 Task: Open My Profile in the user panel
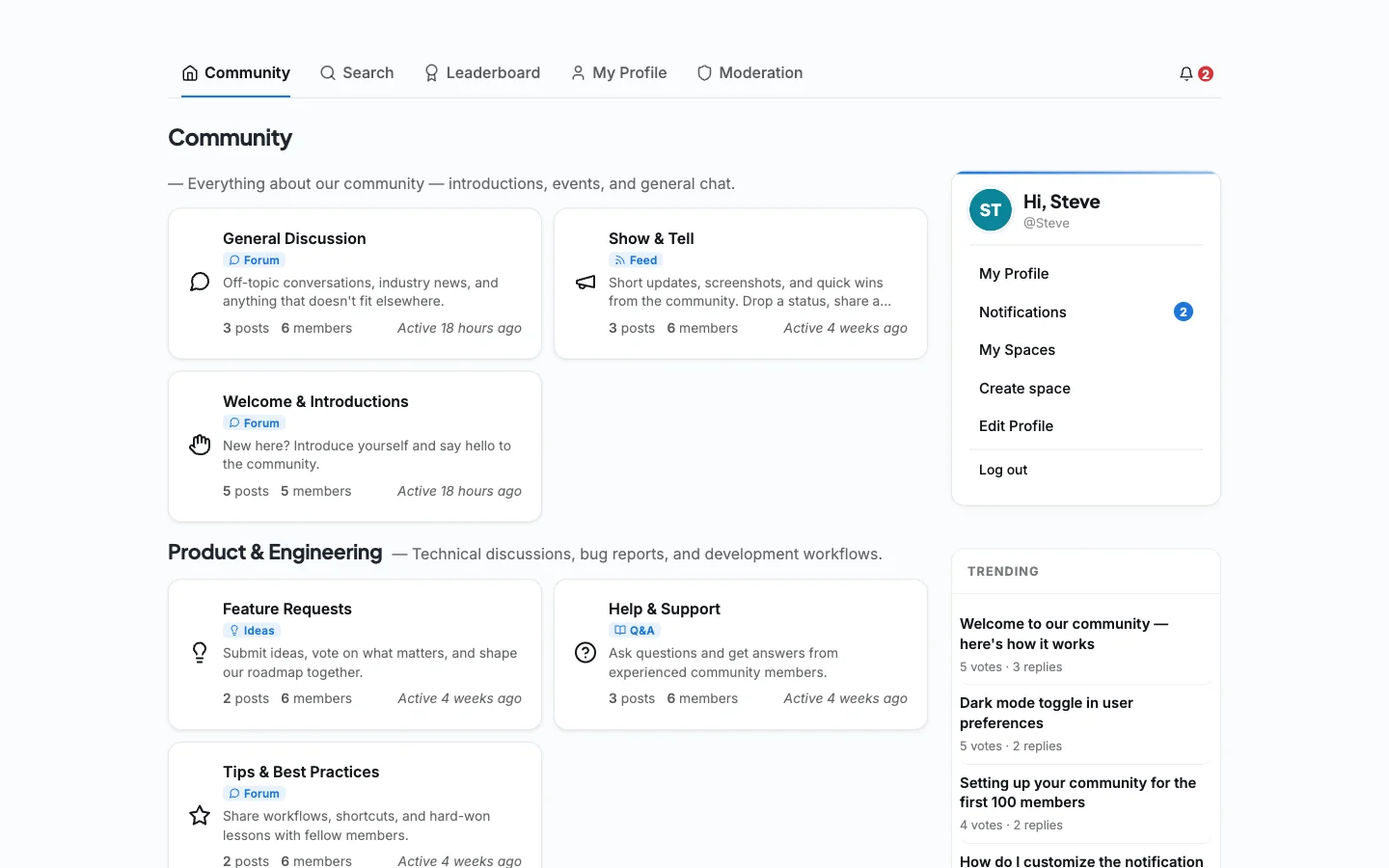pos(1086,274)
